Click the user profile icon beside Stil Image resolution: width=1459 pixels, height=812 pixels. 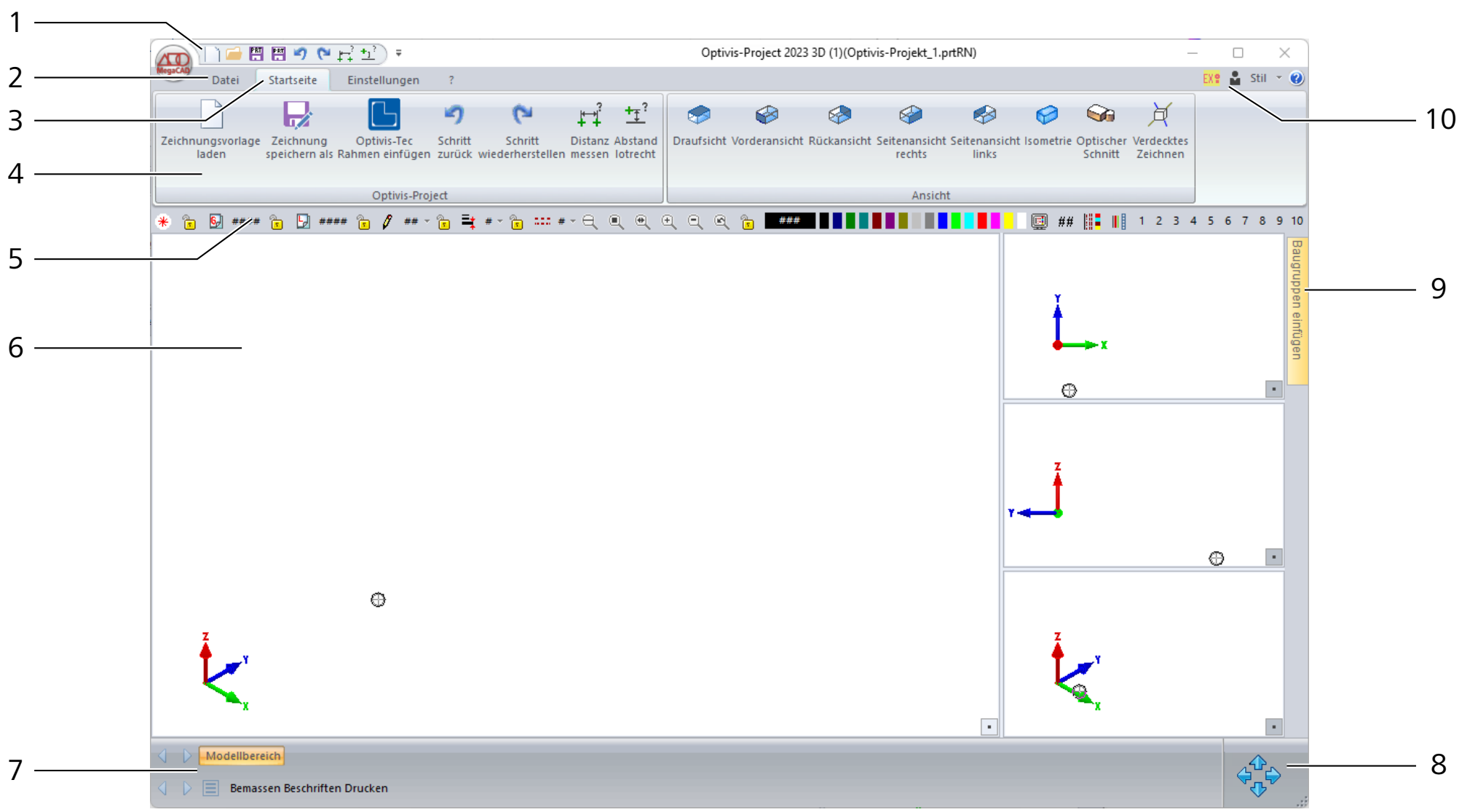pos(1235,78)
